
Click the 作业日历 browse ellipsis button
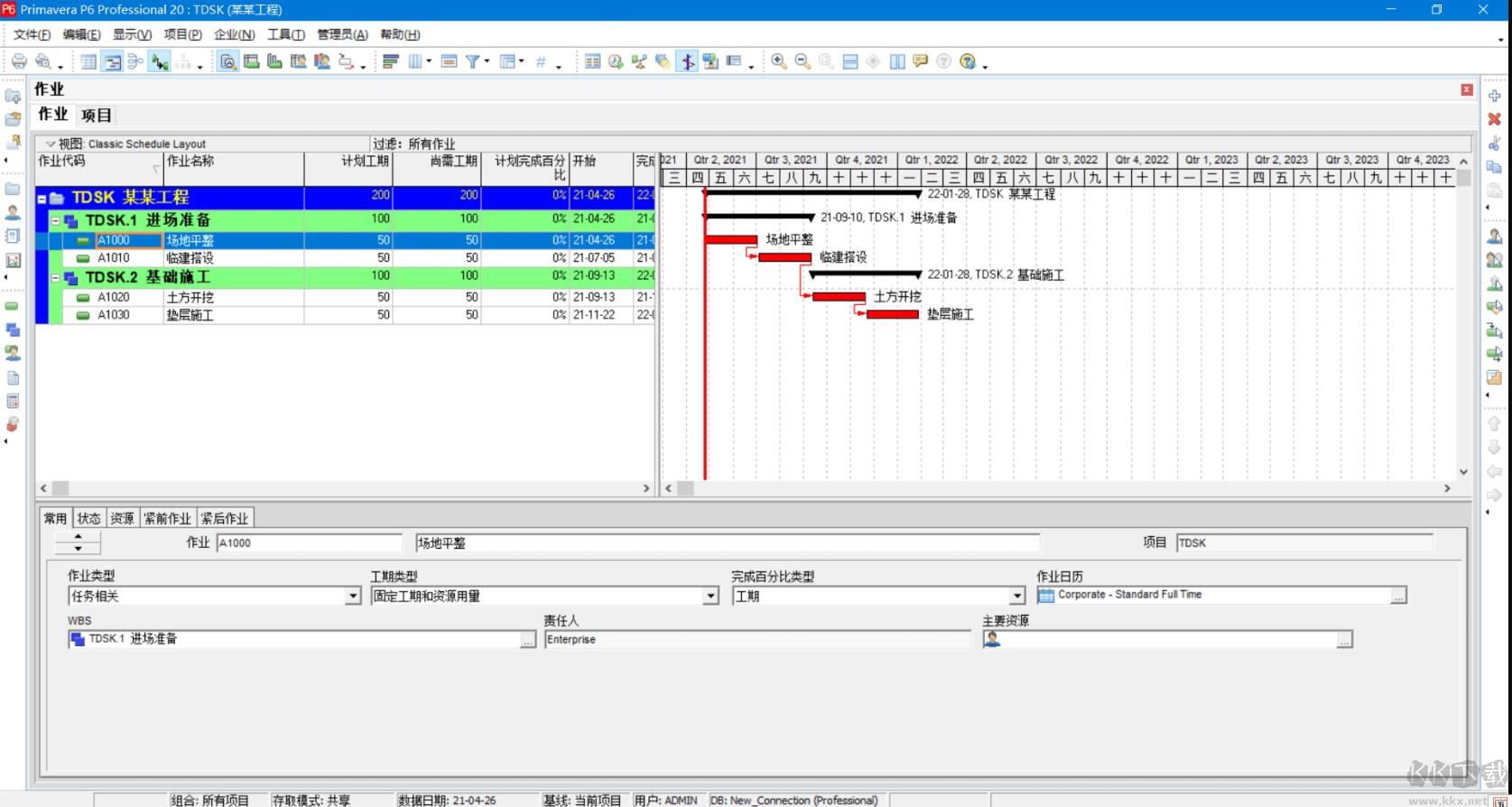pos(1398,596)
